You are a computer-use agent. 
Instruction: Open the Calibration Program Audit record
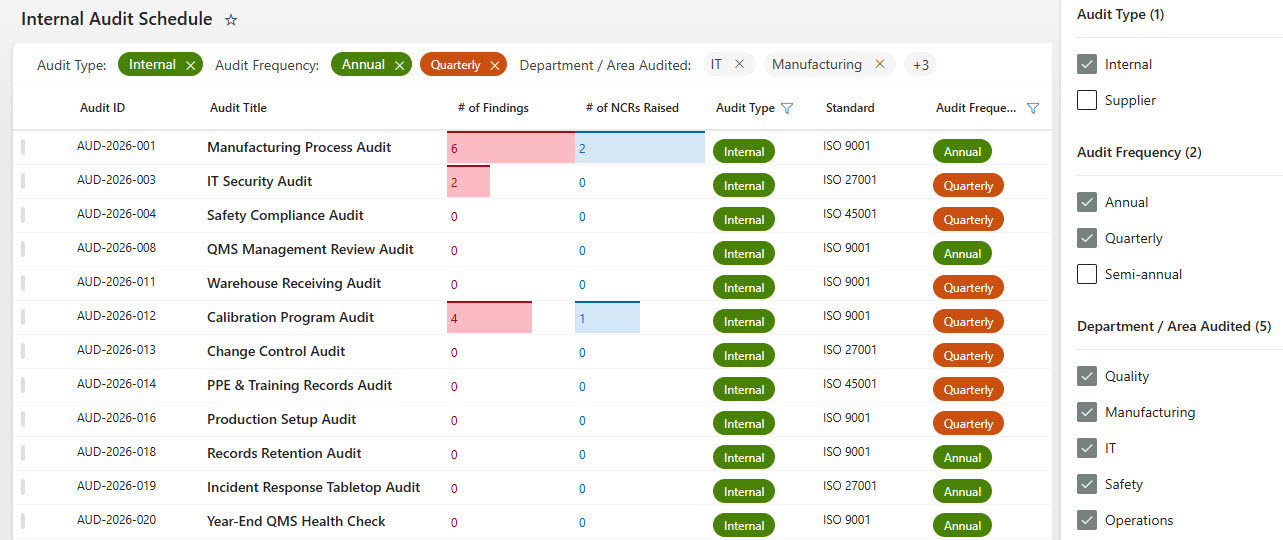coord(290,317)
